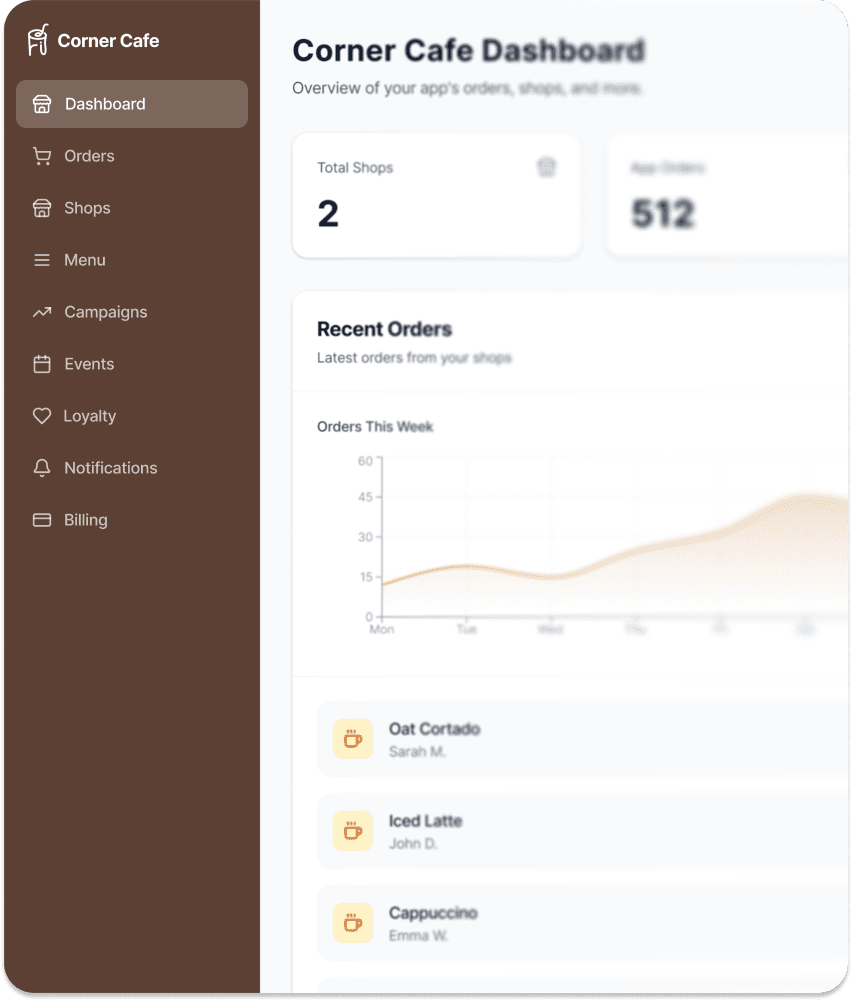Click the Corner Cafe logo icon
Image resolution: width=852 pixels, height=1001 pixels.
click(x=38, y=40)
